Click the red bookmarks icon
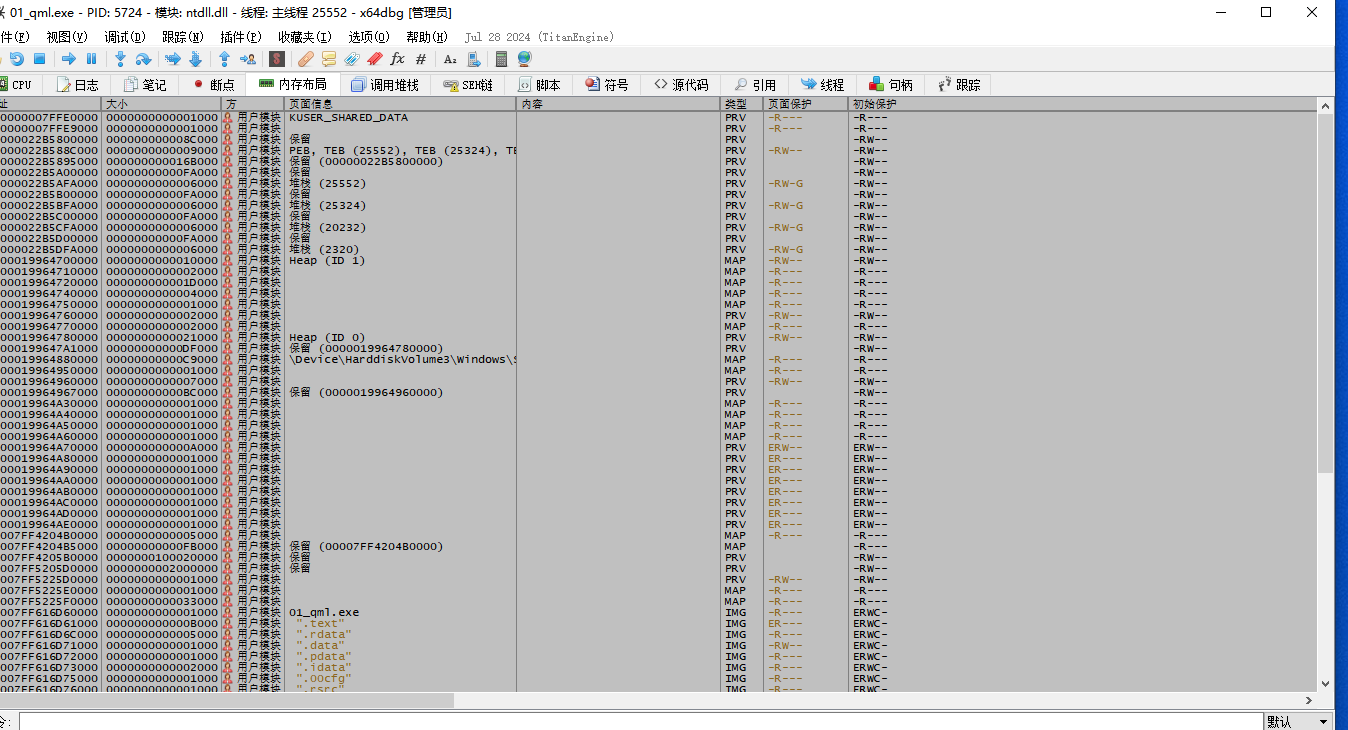The width and height of the screenshot is (1348, 730). [x=375, y=59]
